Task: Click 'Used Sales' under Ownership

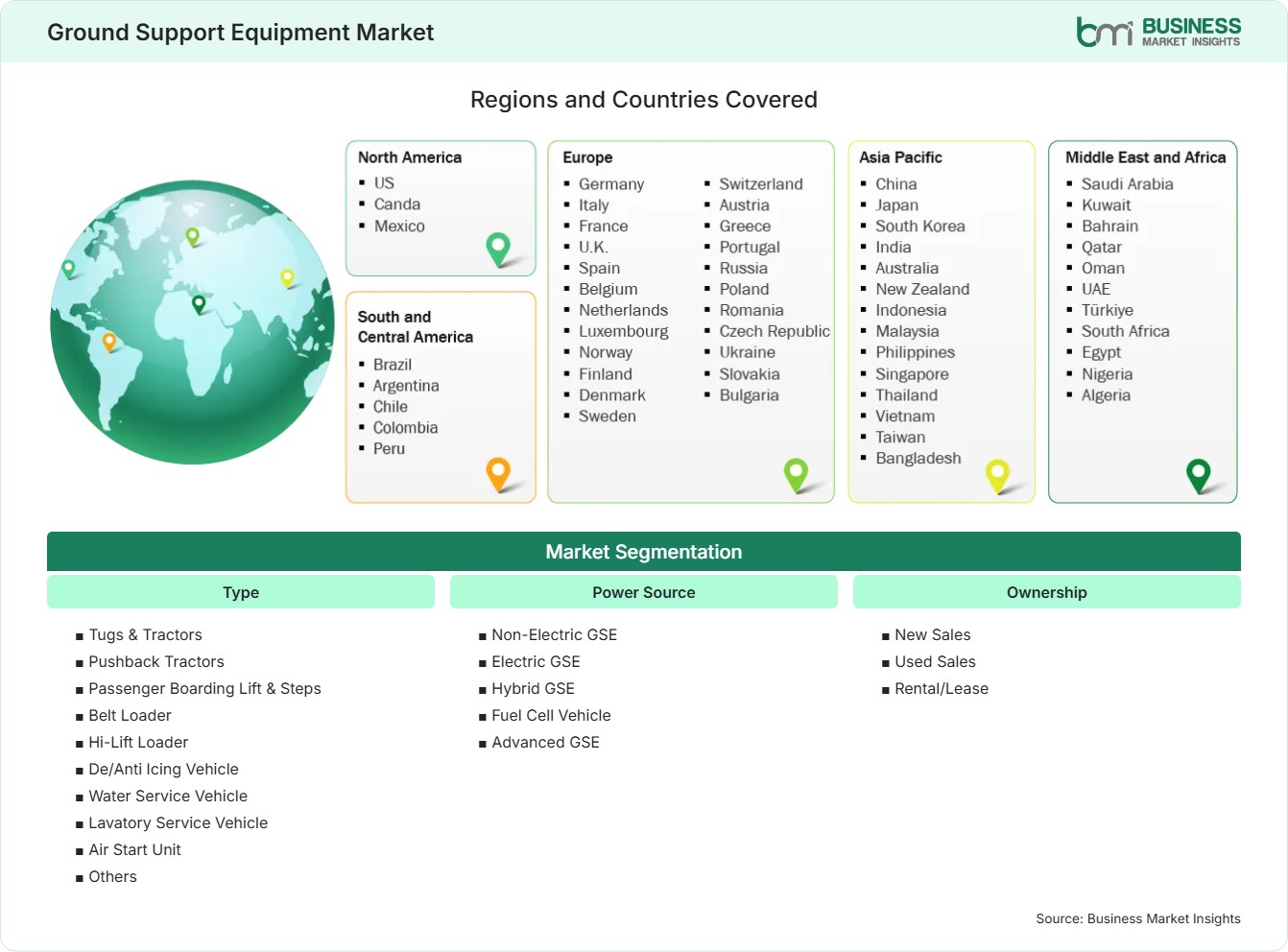Action: pyautogui.click(x=935, y=662)
